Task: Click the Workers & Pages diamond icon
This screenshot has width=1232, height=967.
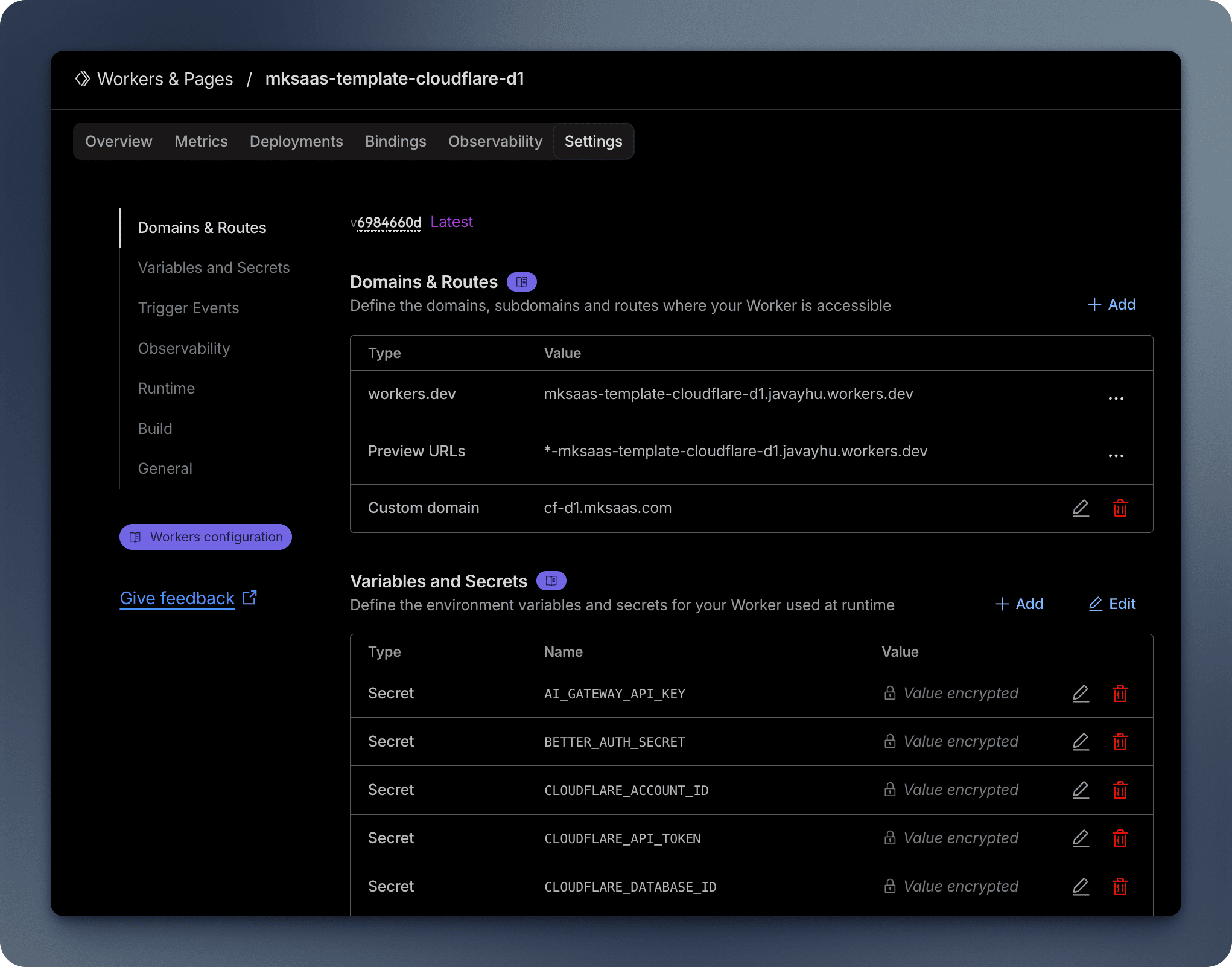Action: tap(83, 79)
